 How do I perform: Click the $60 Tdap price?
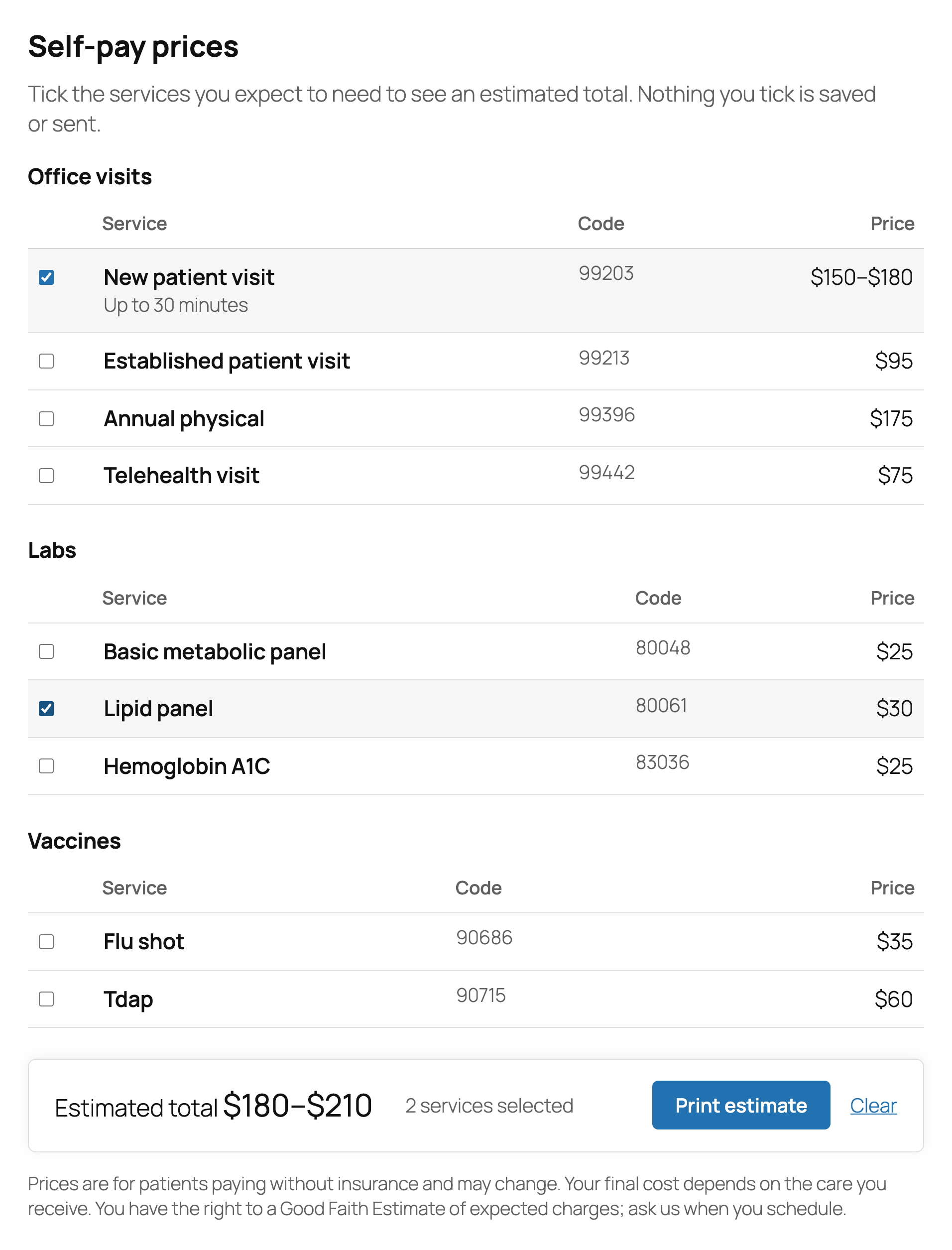click(x=894, y=1000)
